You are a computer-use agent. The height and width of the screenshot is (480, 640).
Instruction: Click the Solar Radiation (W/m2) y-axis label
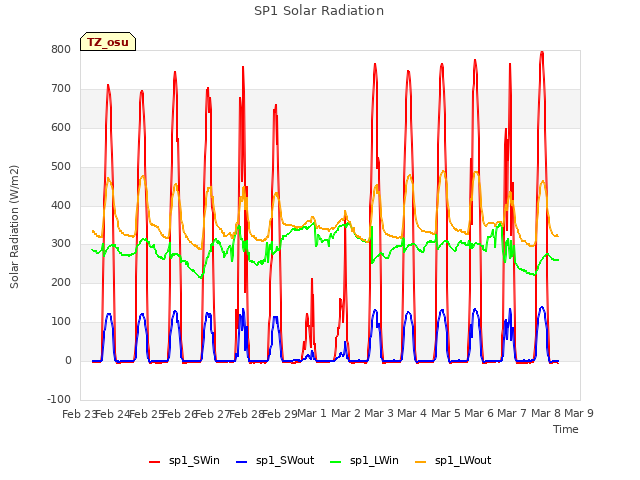(14, 227)
